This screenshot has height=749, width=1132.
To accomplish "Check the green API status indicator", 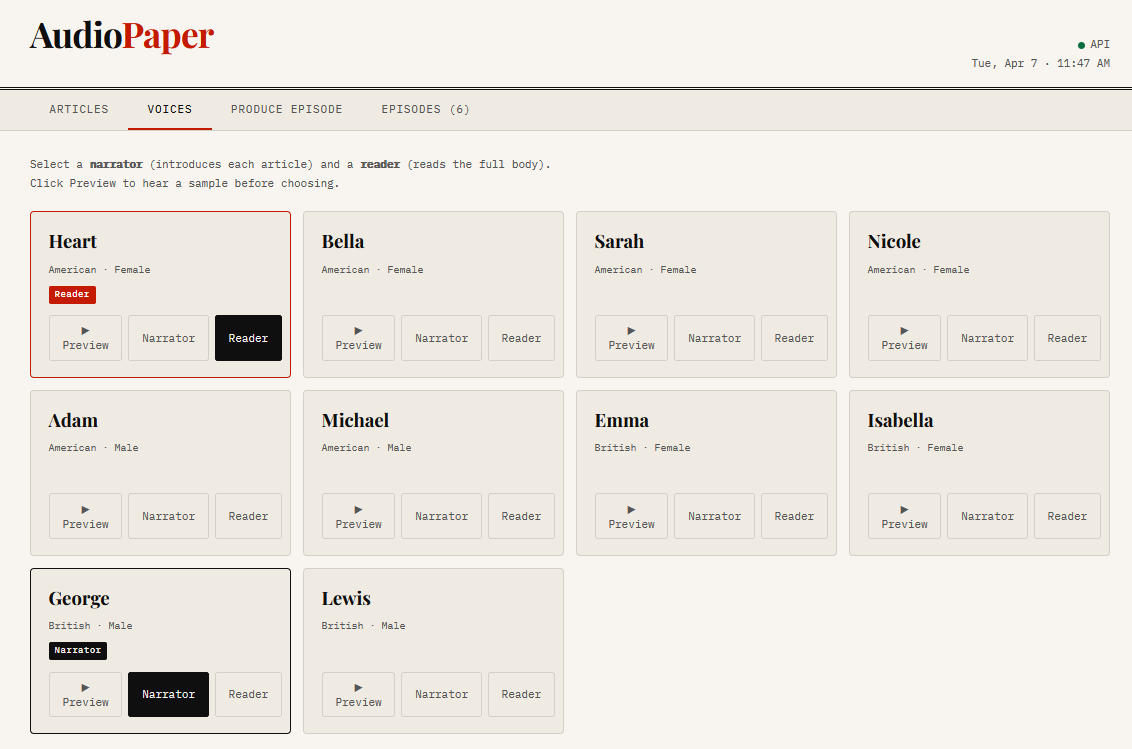I will pos(1081,44).
